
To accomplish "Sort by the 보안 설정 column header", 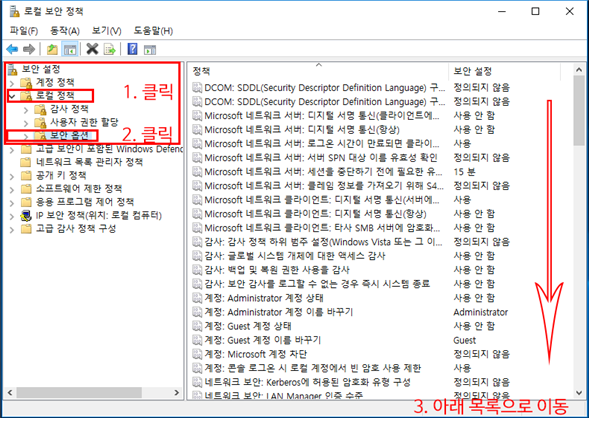I will [504, 71].
